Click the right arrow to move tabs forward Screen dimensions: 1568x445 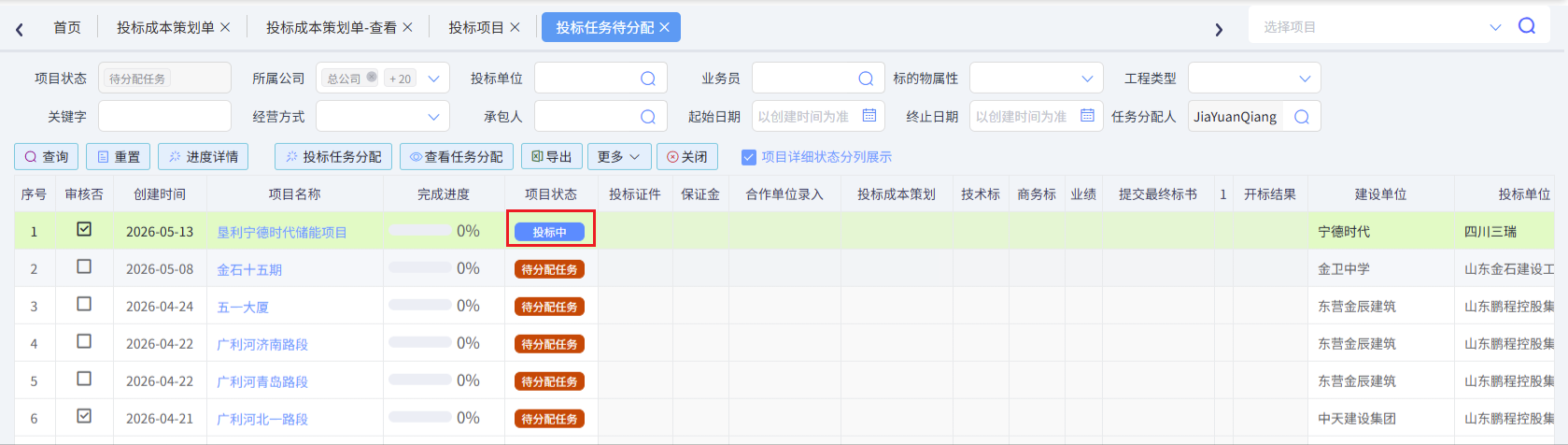[x=1219, y=29]
